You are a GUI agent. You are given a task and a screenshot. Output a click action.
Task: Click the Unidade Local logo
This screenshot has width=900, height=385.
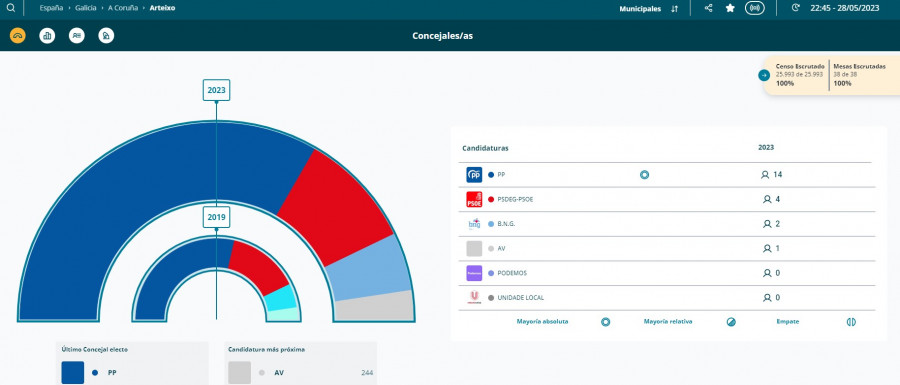(474, 298)
